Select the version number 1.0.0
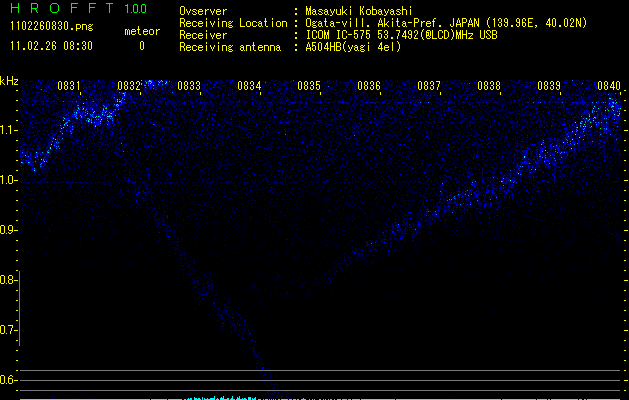629x400 pixels. [136, 9]
